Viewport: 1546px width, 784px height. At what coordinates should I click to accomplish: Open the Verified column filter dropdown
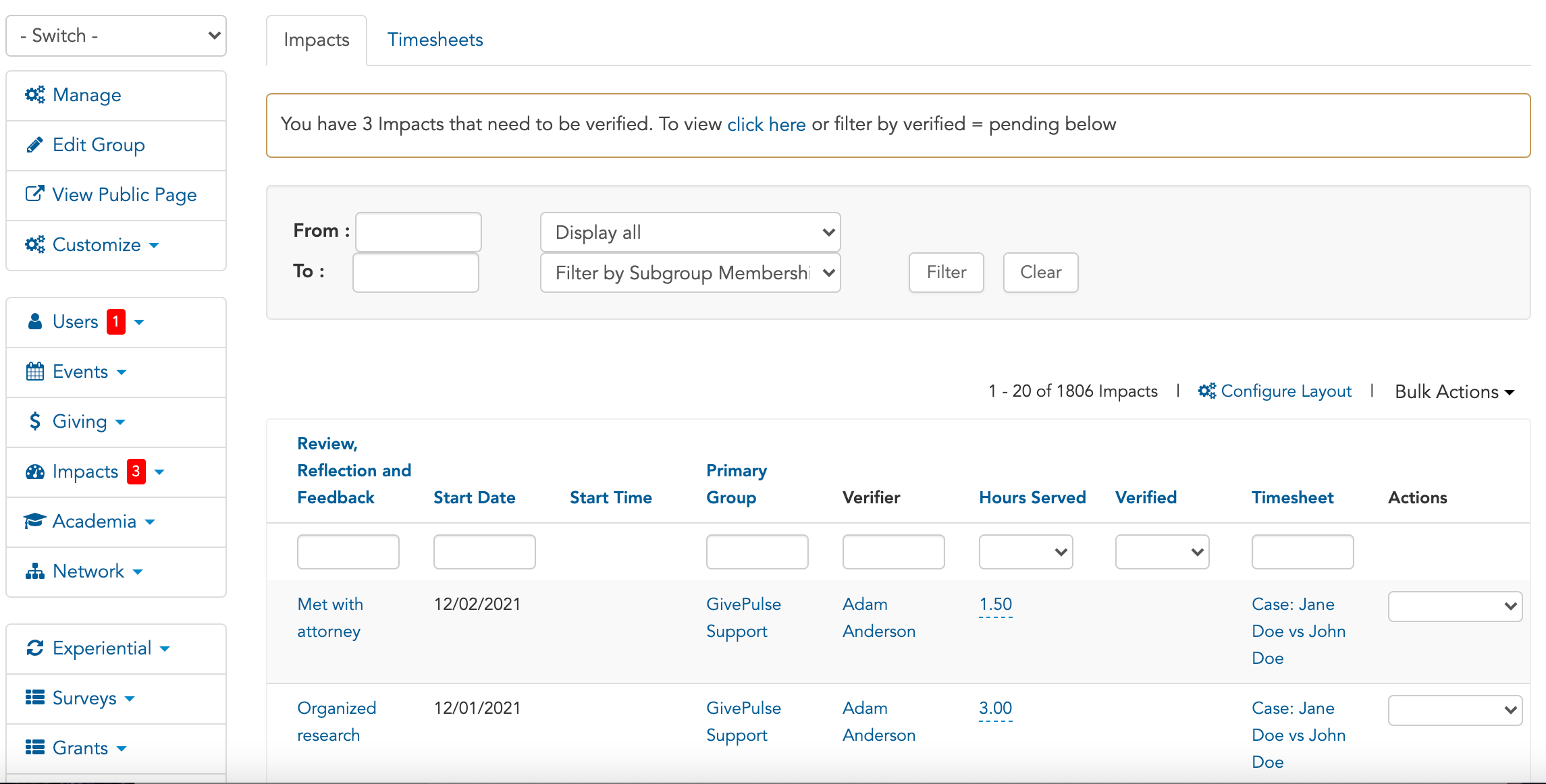1162,552
